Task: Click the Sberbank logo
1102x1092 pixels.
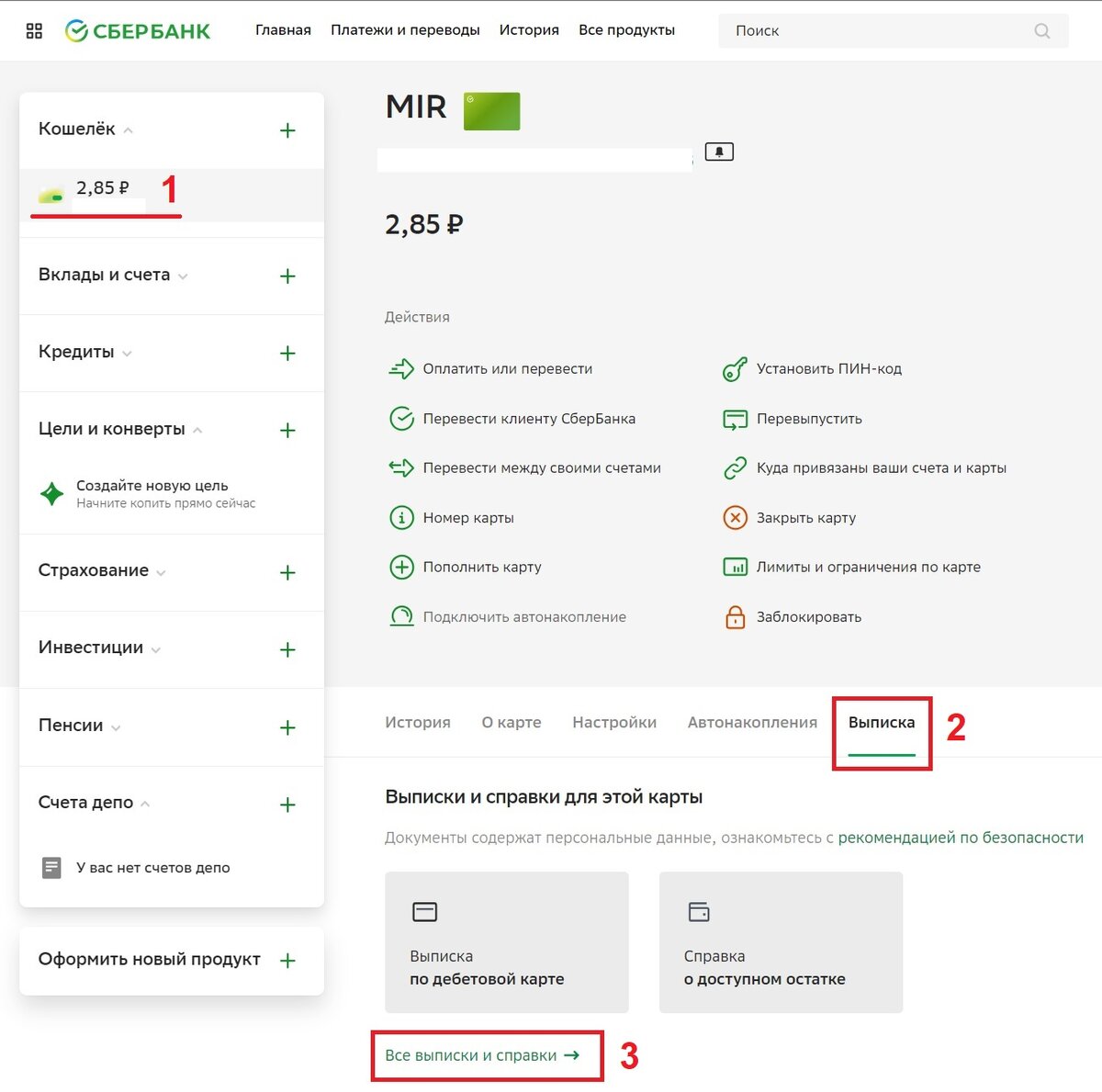Action: tap(138, 31)
